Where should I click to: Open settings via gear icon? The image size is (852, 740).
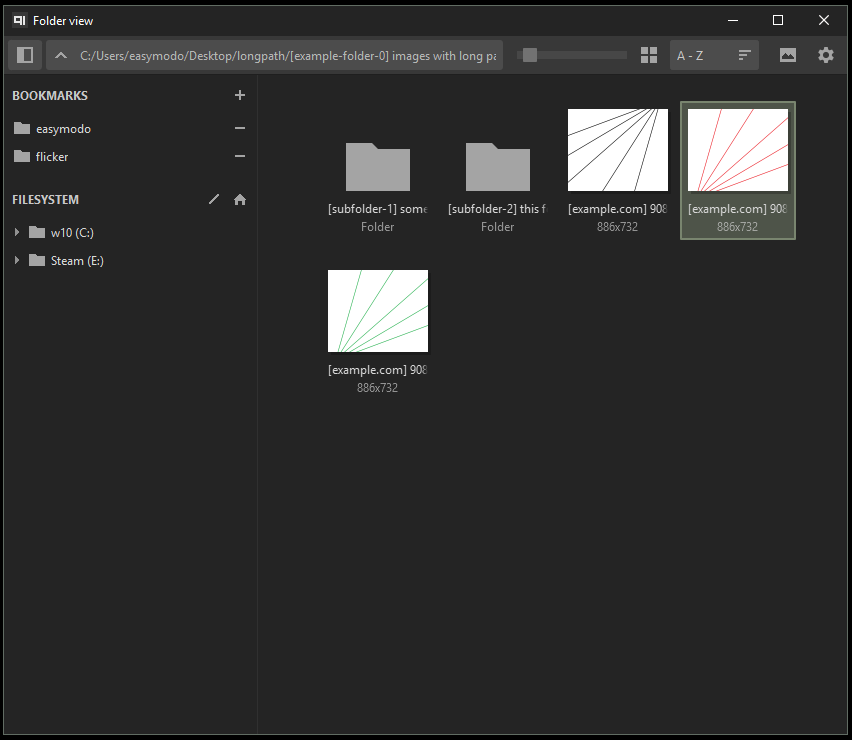826,55
